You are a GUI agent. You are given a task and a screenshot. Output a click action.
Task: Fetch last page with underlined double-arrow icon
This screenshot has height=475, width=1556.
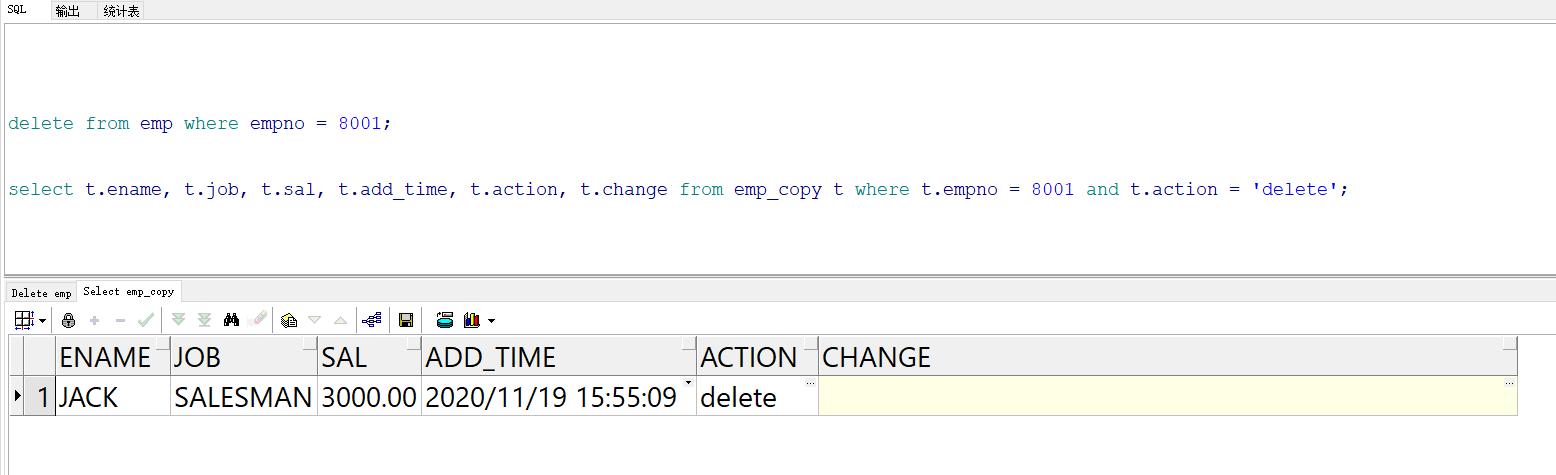click(204, 320)
